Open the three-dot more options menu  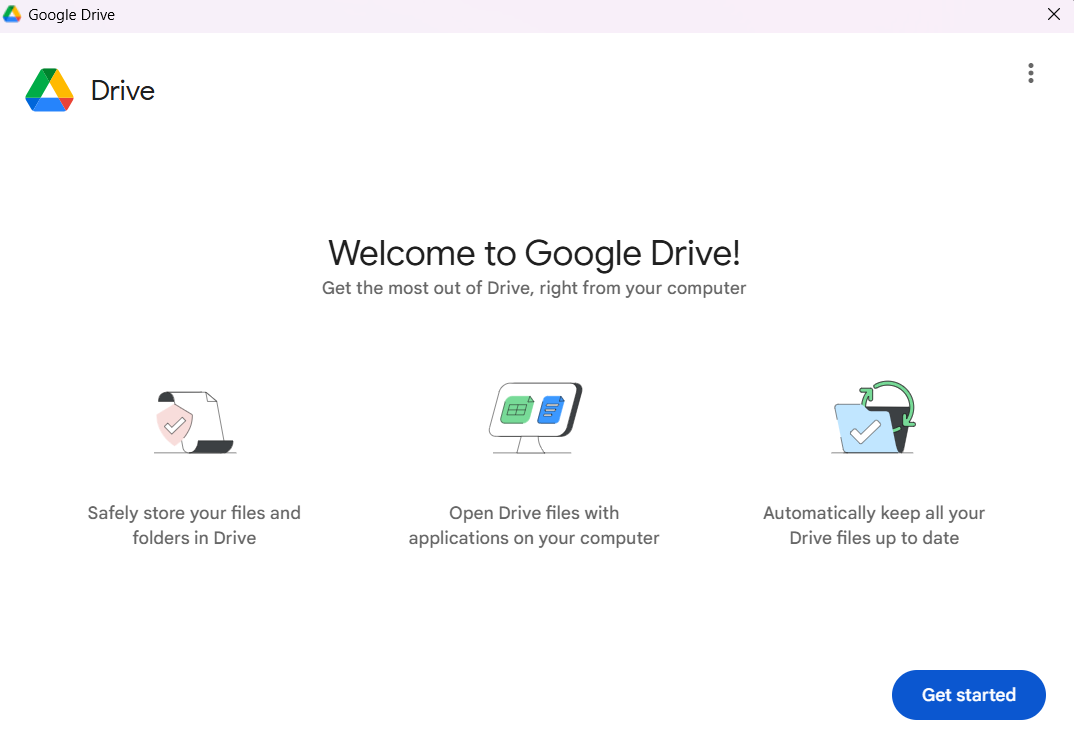pyautogui.click(x=1031, y=73)
